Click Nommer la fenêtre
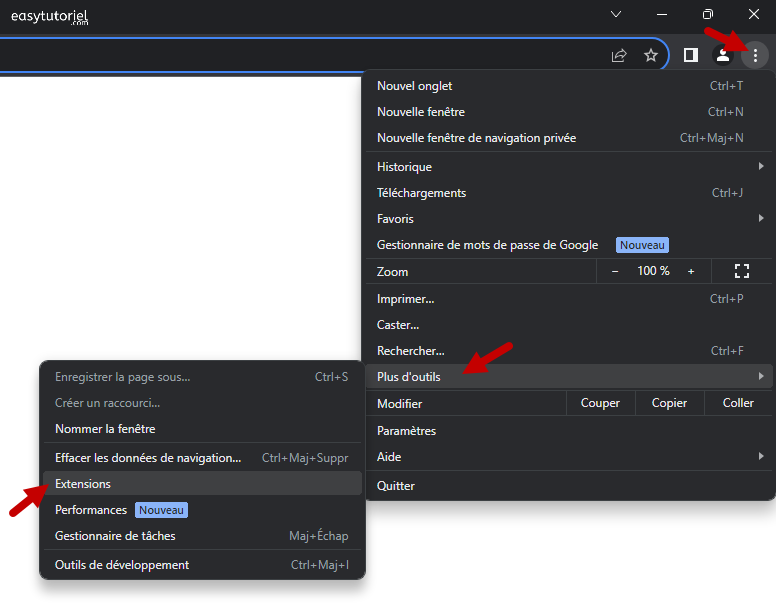Image resolution: width=776 pixels, height=606 pixels. [x=202, y=429]
